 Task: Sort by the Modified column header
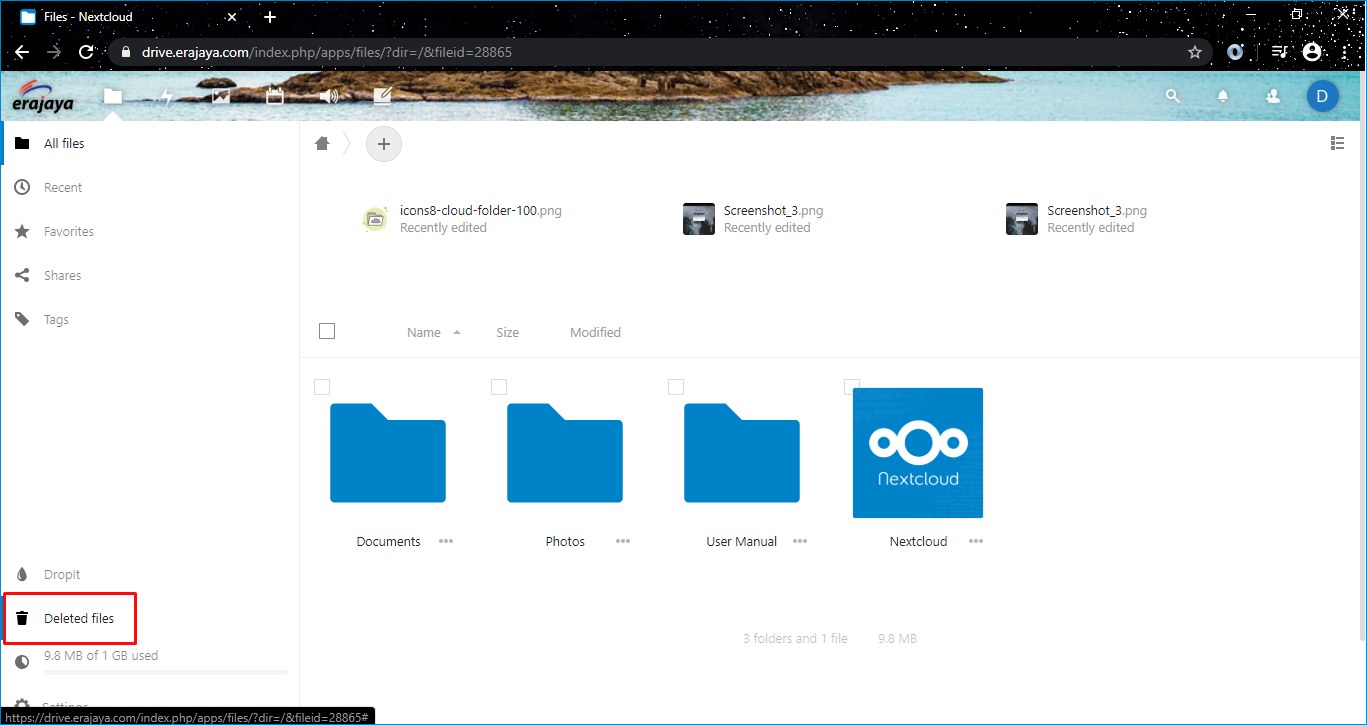[595, 332]
